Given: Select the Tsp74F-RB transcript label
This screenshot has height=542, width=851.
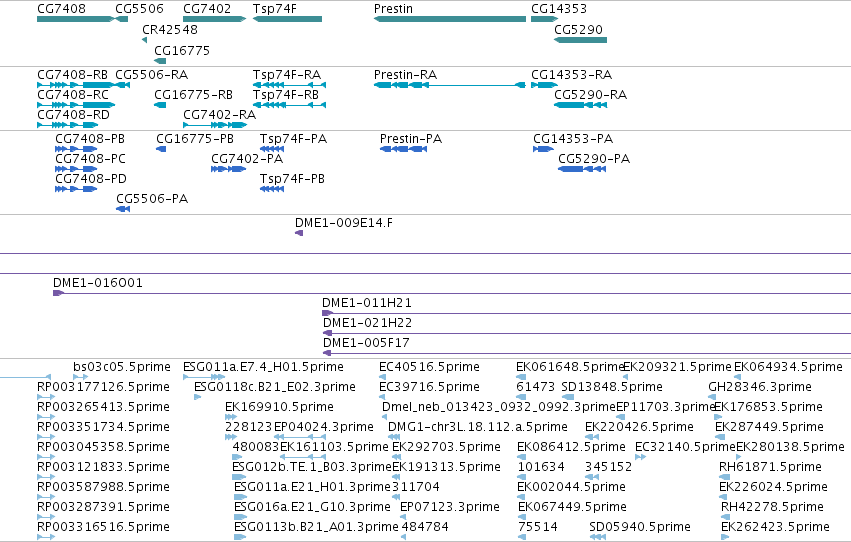Looking at the screenshot, I should [286, 95].
